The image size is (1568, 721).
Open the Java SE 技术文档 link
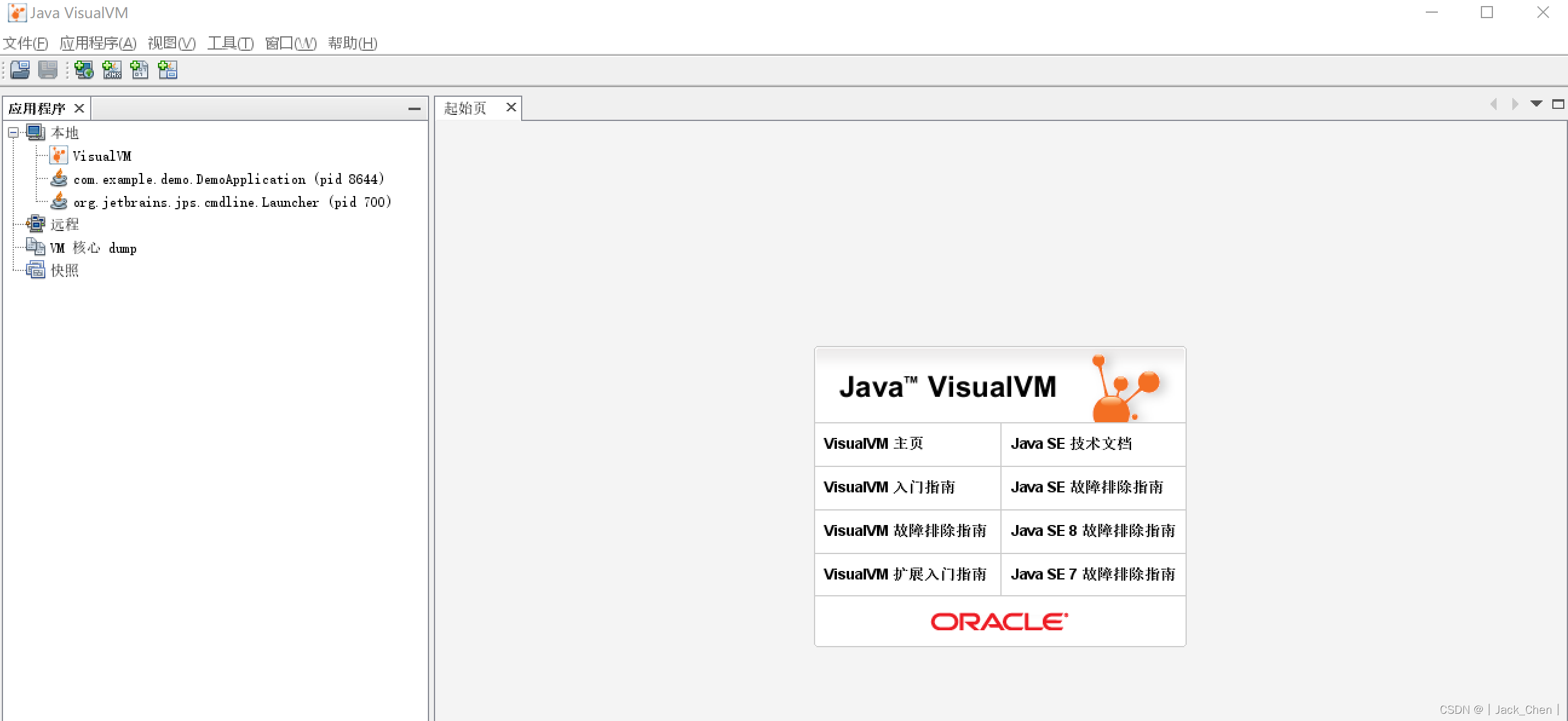pyautogui.click(x=1071, y=443)
